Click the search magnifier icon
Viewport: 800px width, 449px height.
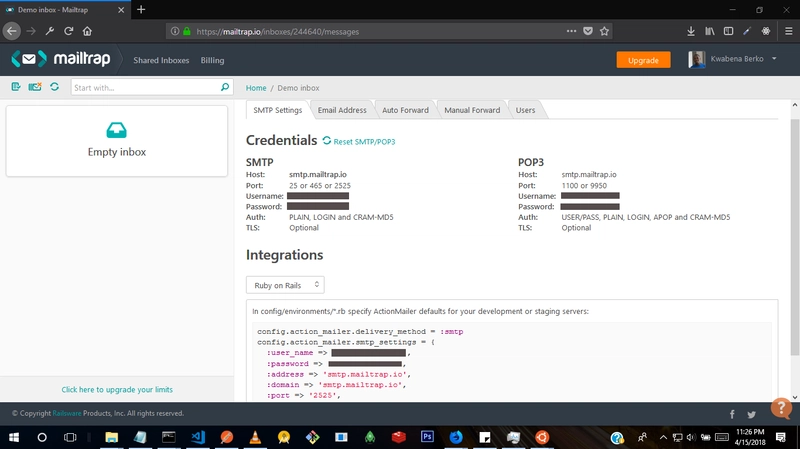(225, 88)
